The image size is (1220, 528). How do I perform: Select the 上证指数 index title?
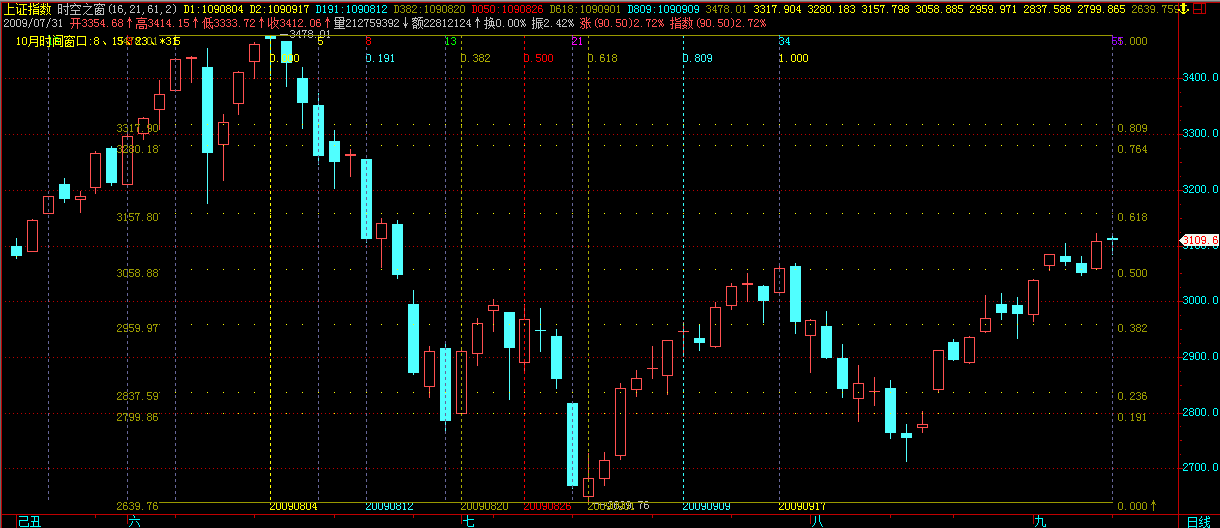click(x=27, y=8)
